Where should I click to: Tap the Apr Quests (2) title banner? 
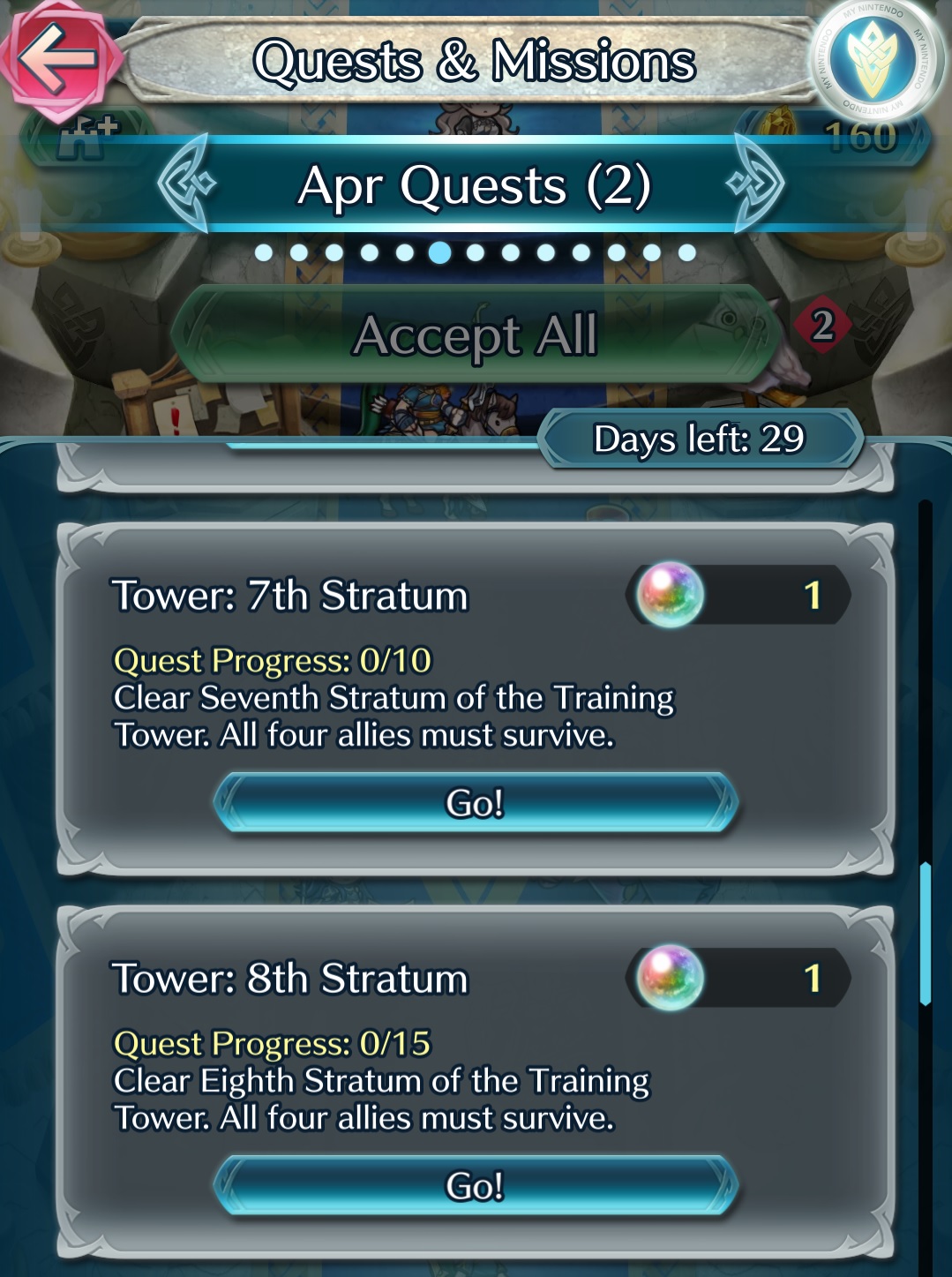474,185
